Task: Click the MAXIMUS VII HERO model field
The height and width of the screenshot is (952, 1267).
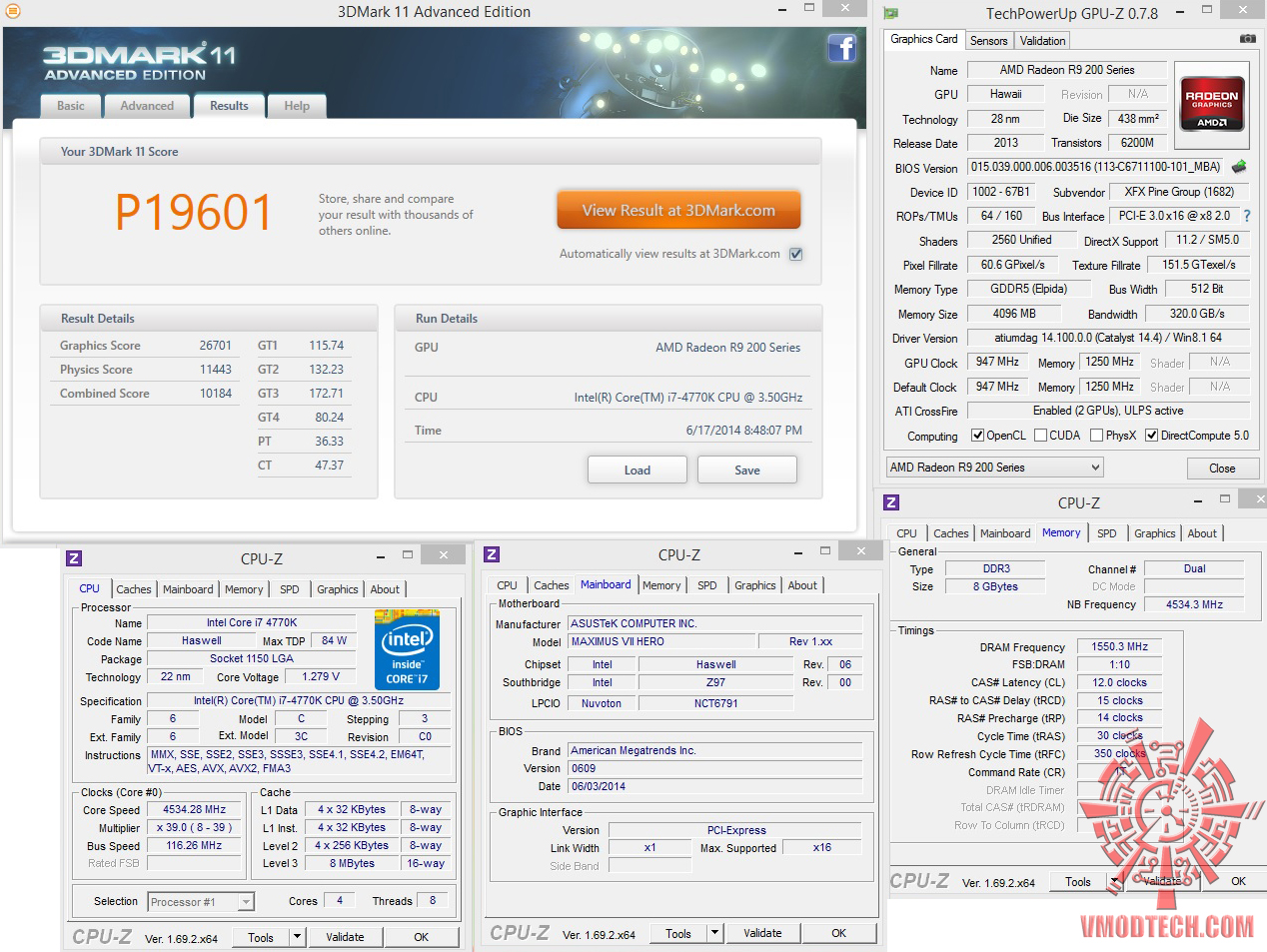Action: pyautogui.click(x=661, y=641)
